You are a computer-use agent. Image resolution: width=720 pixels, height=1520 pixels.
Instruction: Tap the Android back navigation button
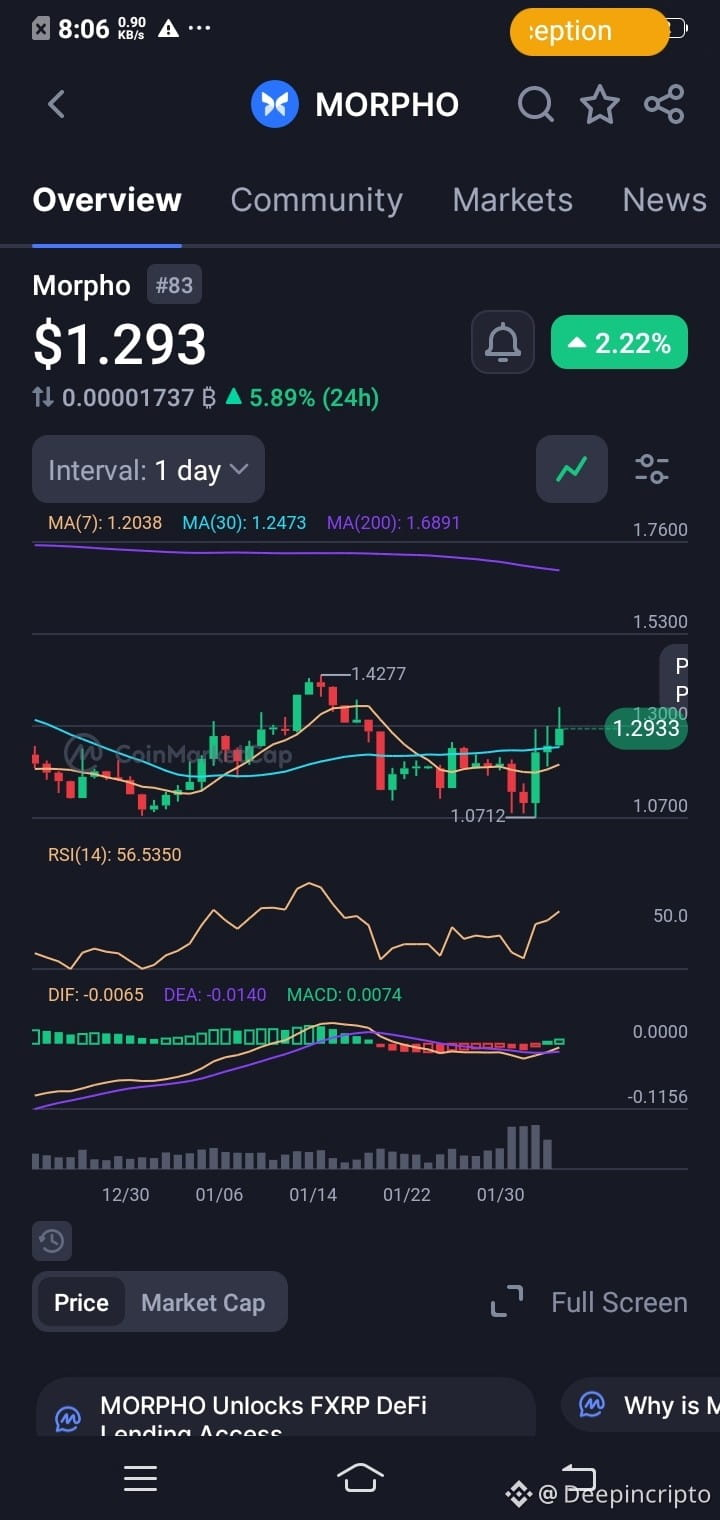[579, 1476]
